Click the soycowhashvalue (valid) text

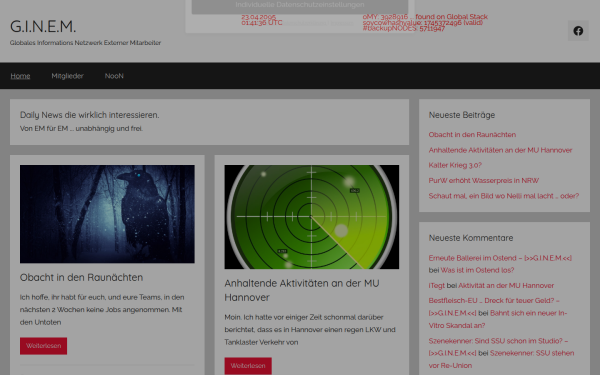423,23
